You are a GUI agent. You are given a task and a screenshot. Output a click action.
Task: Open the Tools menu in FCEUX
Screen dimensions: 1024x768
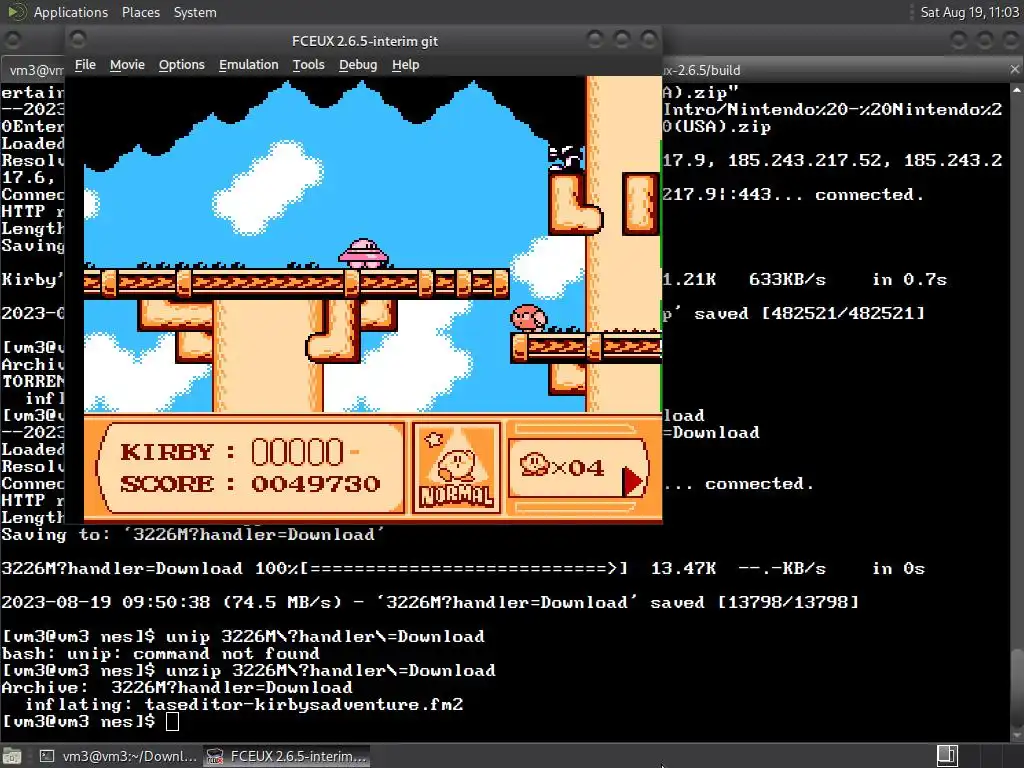pos(308,65)
